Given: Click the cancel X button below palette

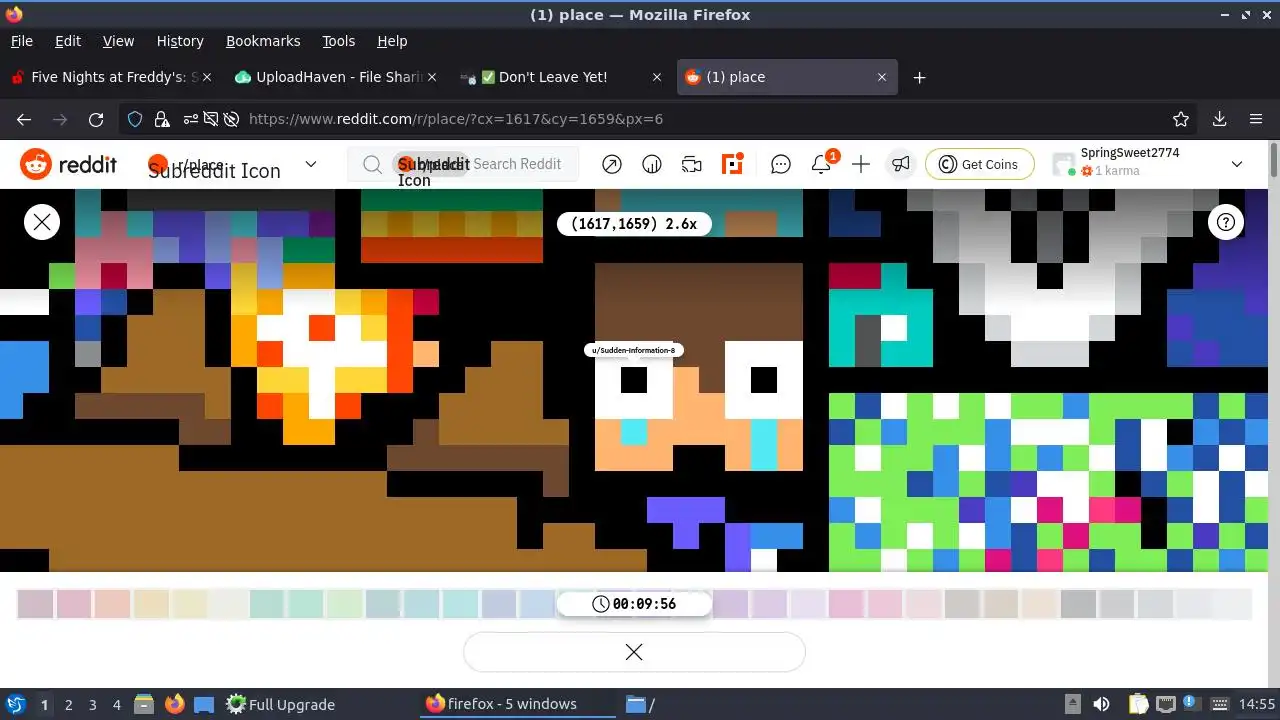Looking at the screenshot, I should 634,652.
